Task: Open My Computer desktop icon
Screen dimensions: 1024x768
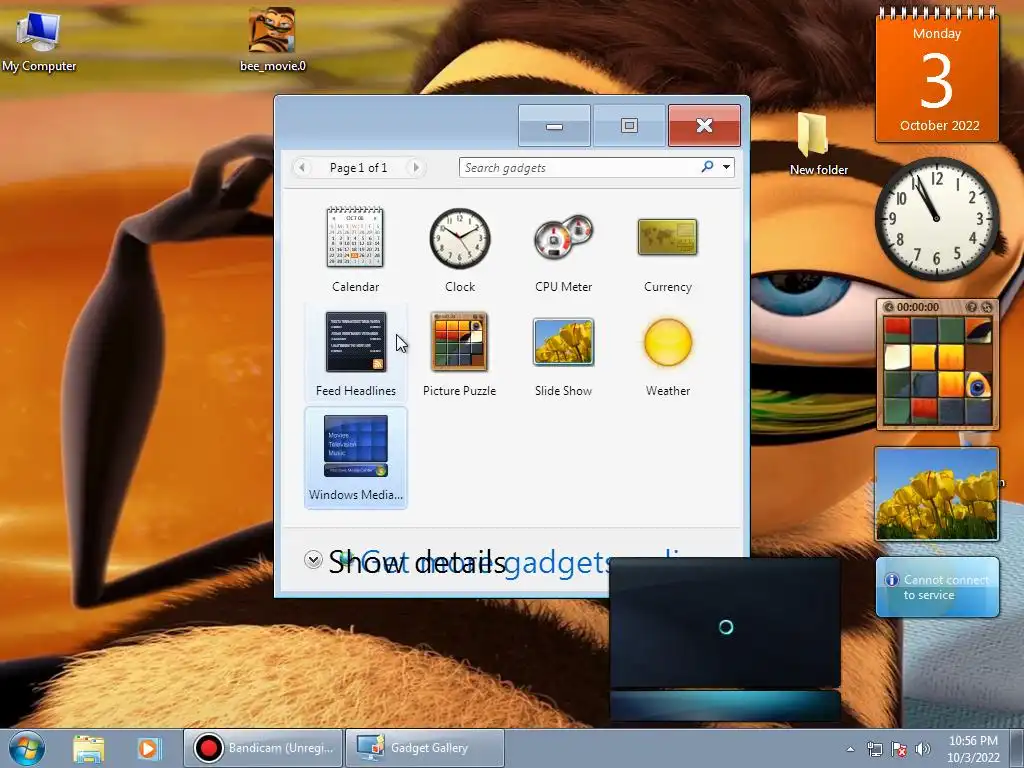Action: pyautogui.click(x=39, y=41)
